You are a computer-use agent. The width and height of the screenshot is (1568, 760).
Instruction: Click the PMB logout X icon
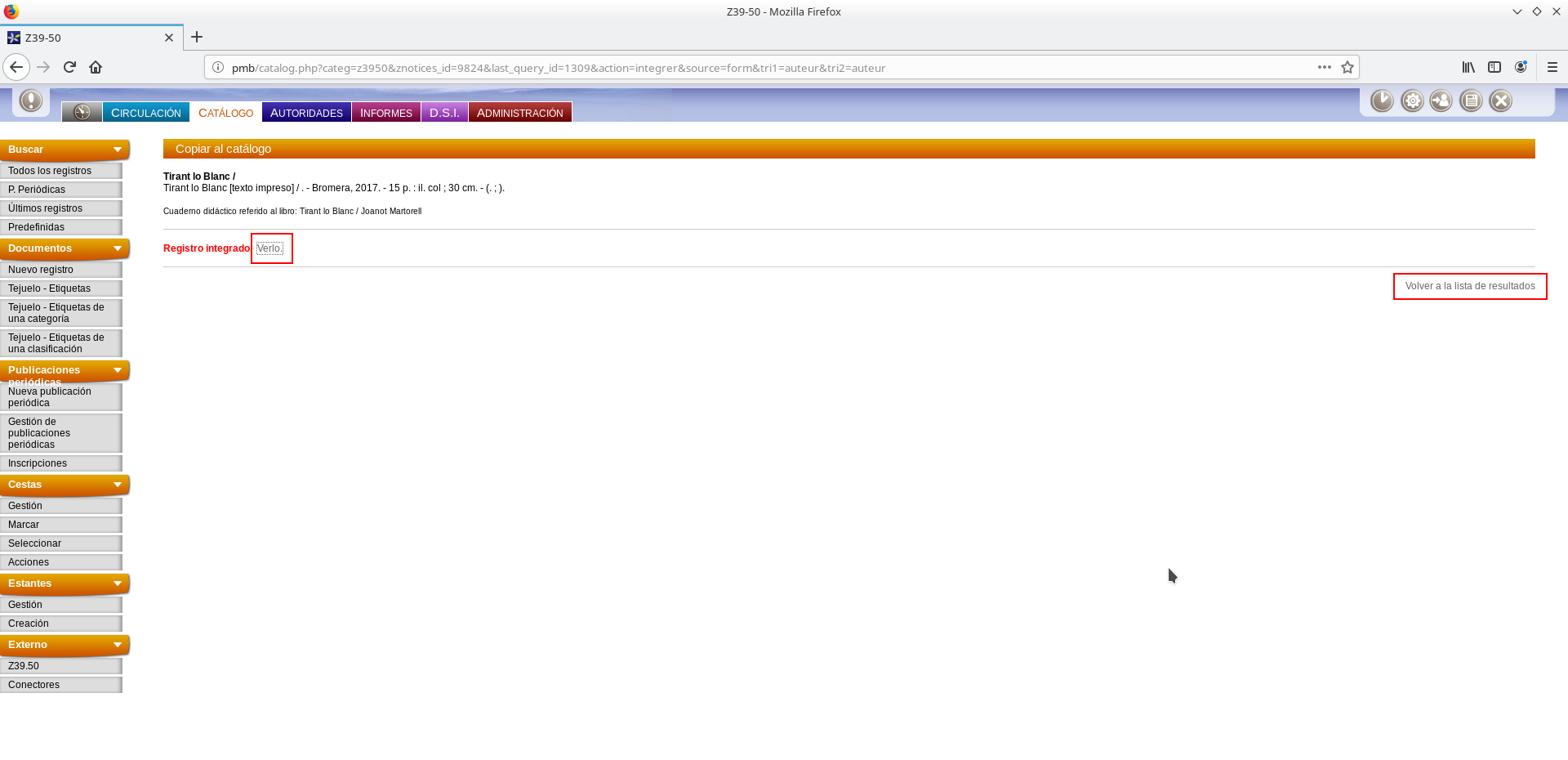tap(1500, 101)
